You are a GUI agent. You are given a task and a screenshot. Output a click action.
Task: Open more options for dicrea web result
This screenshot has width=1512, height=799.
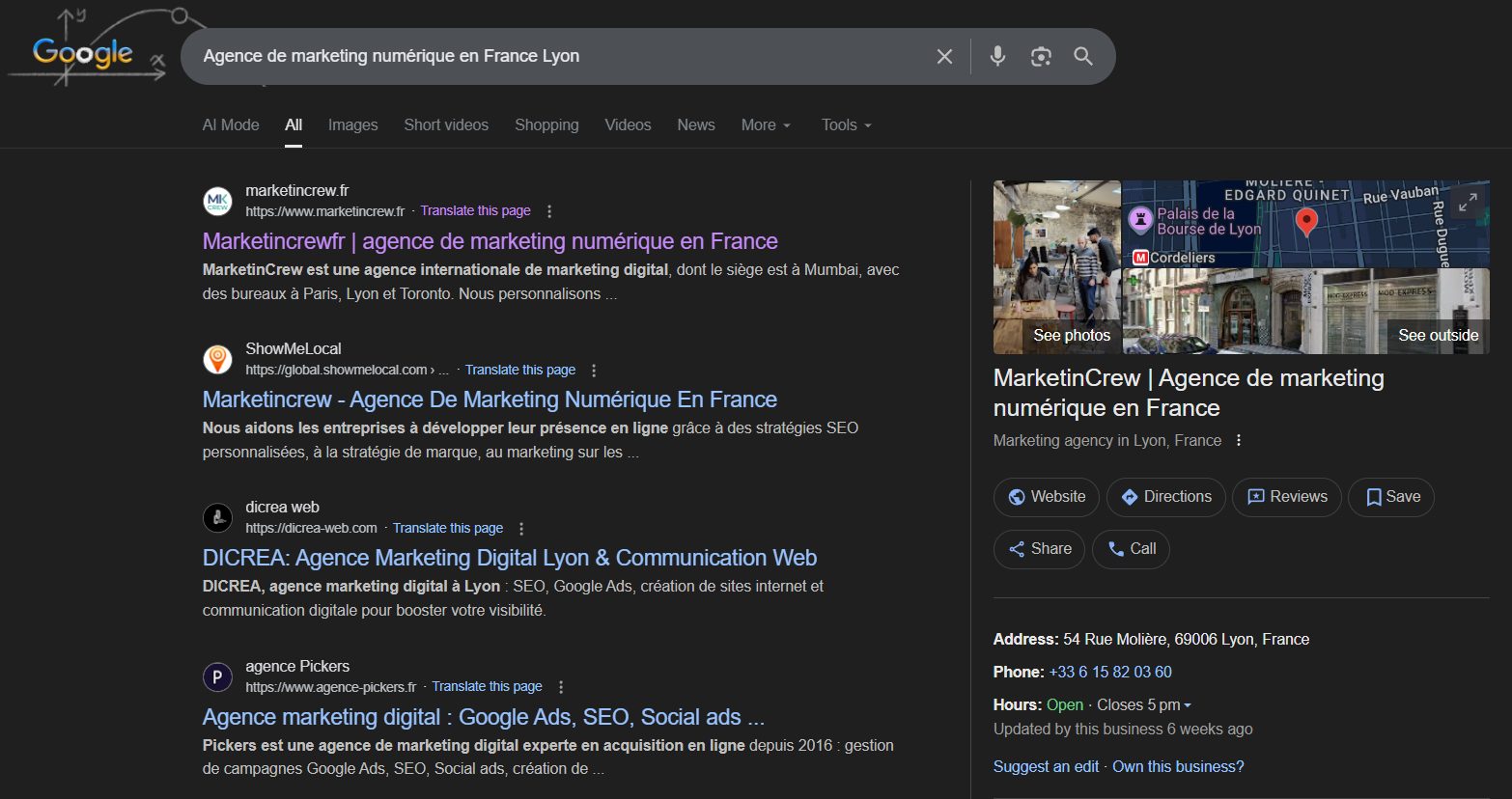point(521,529)
